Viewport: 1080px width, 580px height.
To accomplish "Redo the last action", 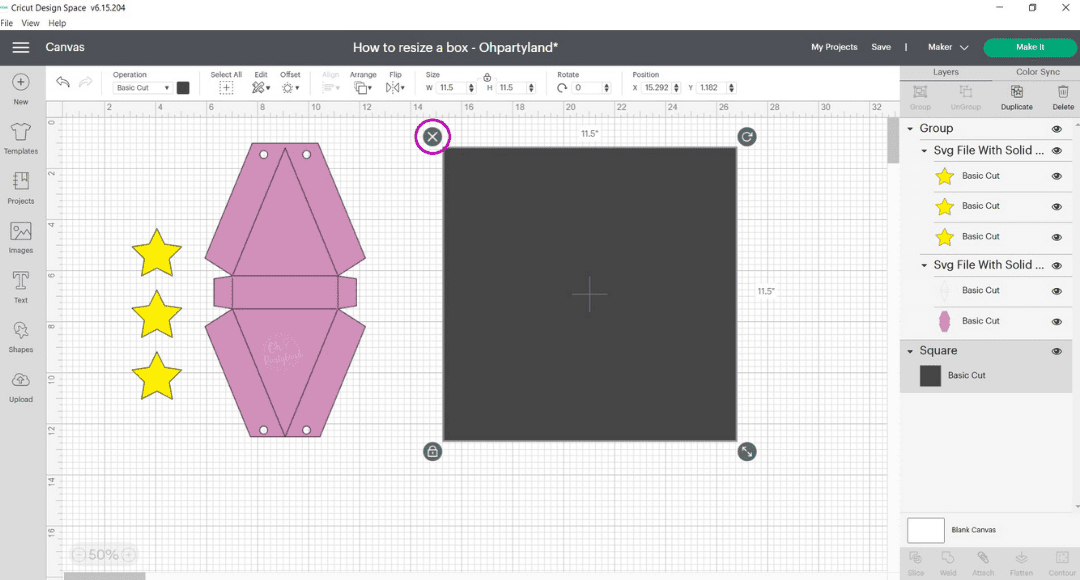I will (x=85, y=83).
